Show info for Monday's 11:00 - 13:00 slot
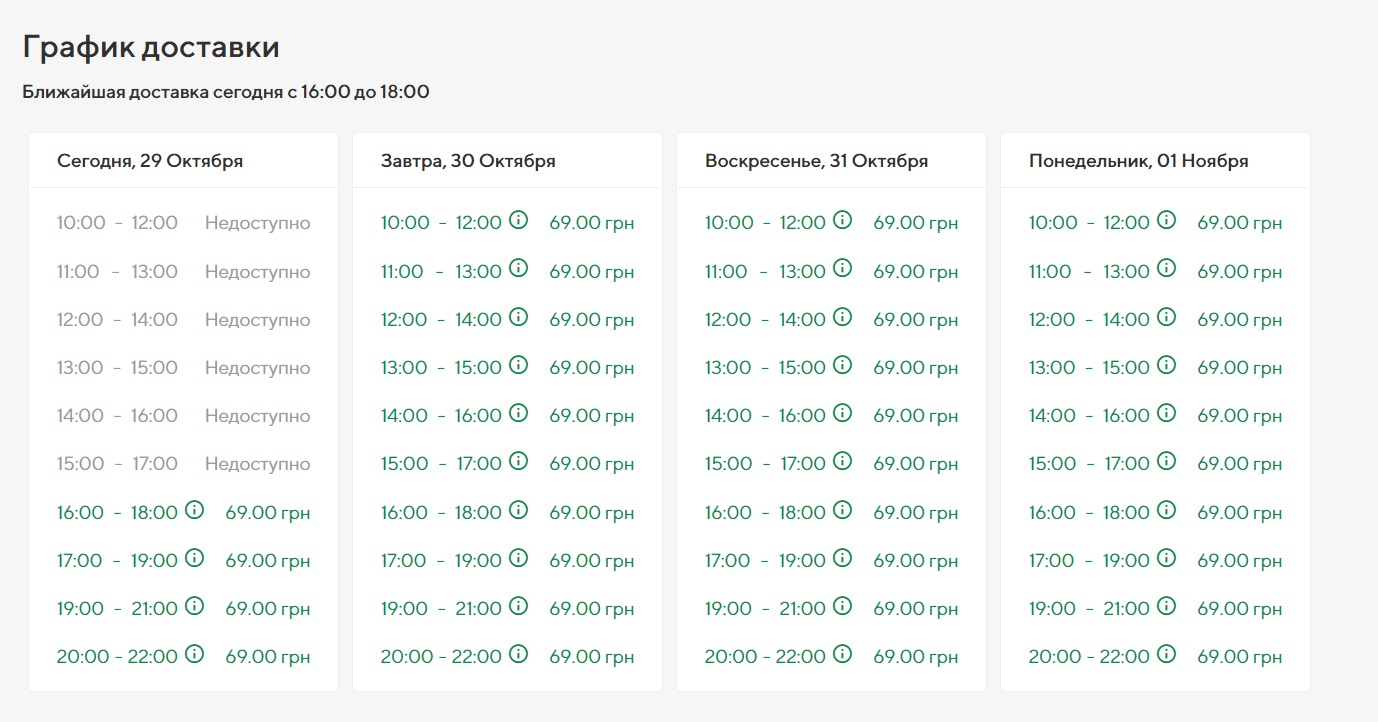1378x722 pixels. point(1167,268)
